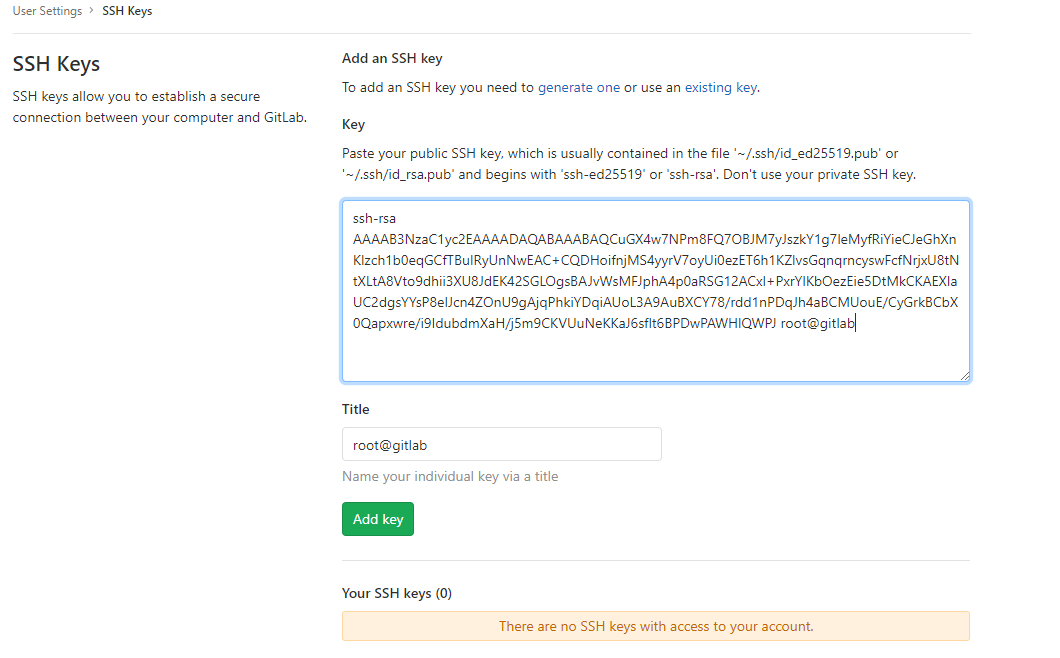Click the 'Your SSH keys (0)' heading
Image resolution: width=1060 pixels, height=658 pixels.
coord(397,593)
